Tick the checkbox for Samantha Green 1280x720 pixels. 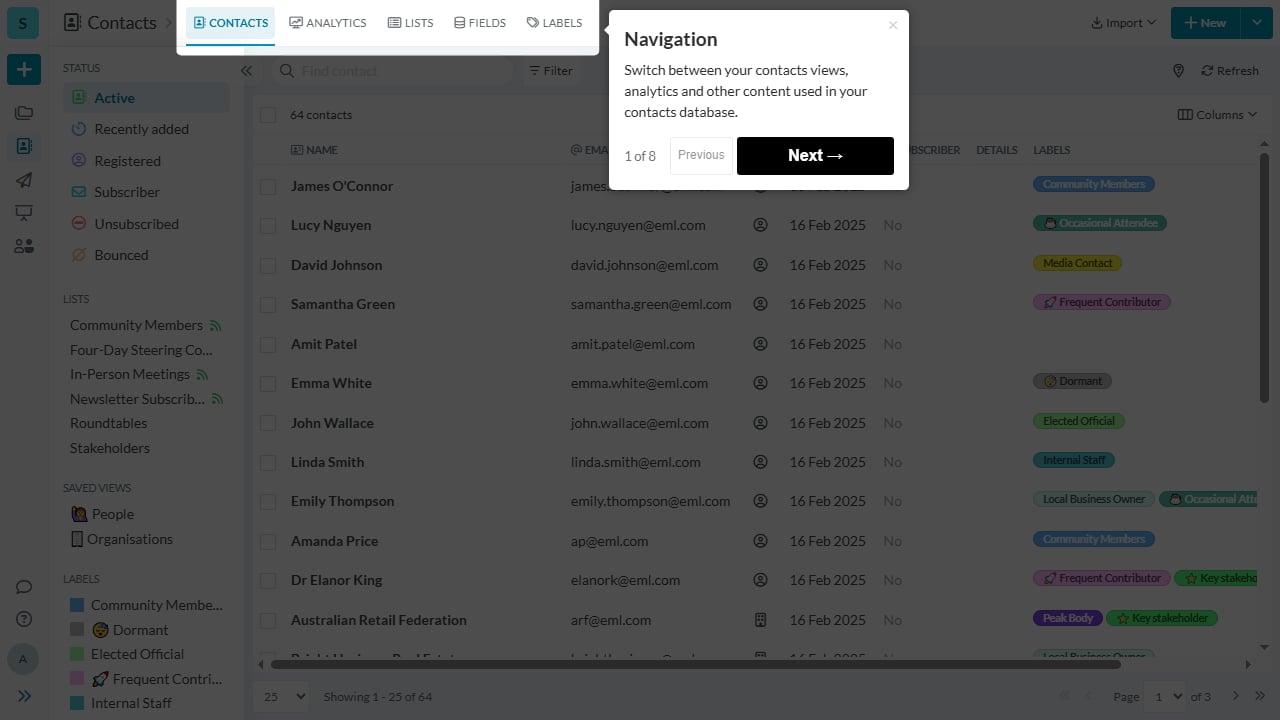click(x=268, y=305)
